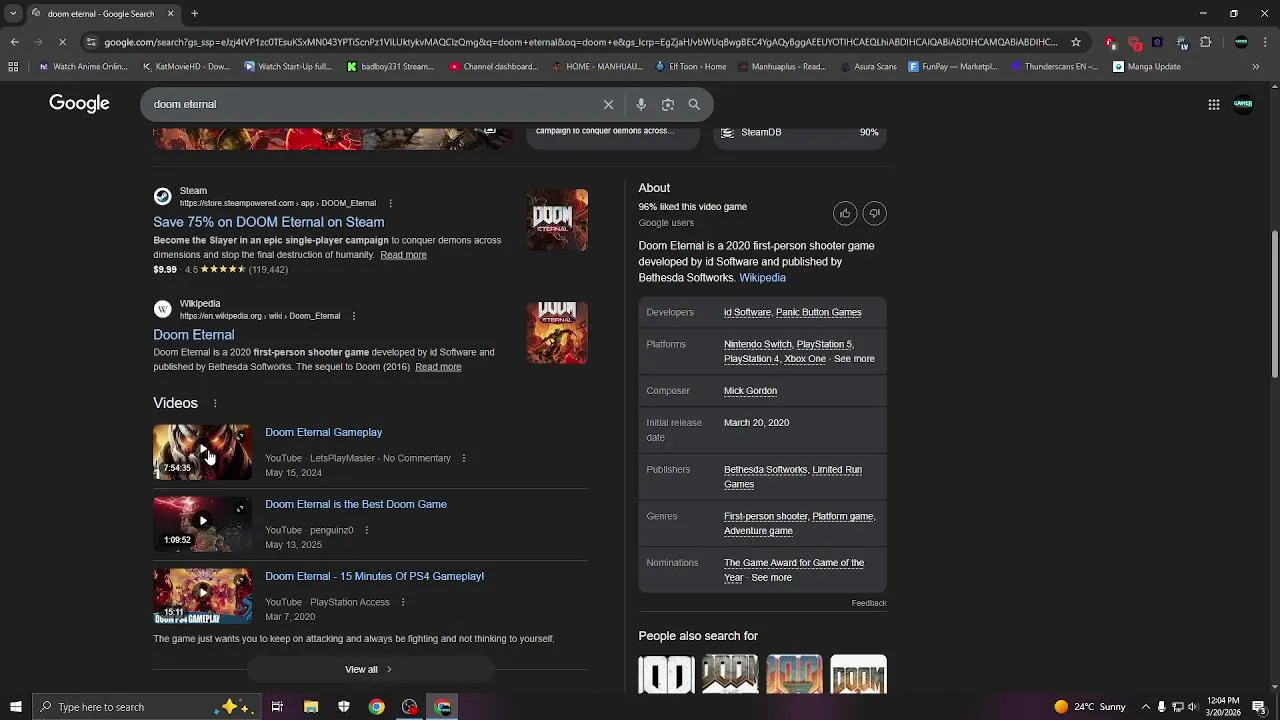Open the Manga Update bookmark

click(x=1147, y=67)
